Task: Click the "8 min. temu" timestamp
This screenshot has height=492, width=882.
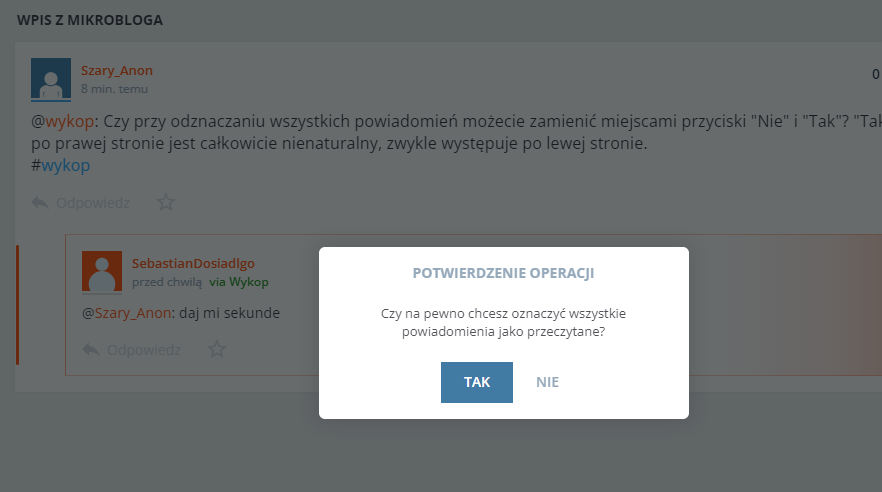Action: click(x=115, y=89)
